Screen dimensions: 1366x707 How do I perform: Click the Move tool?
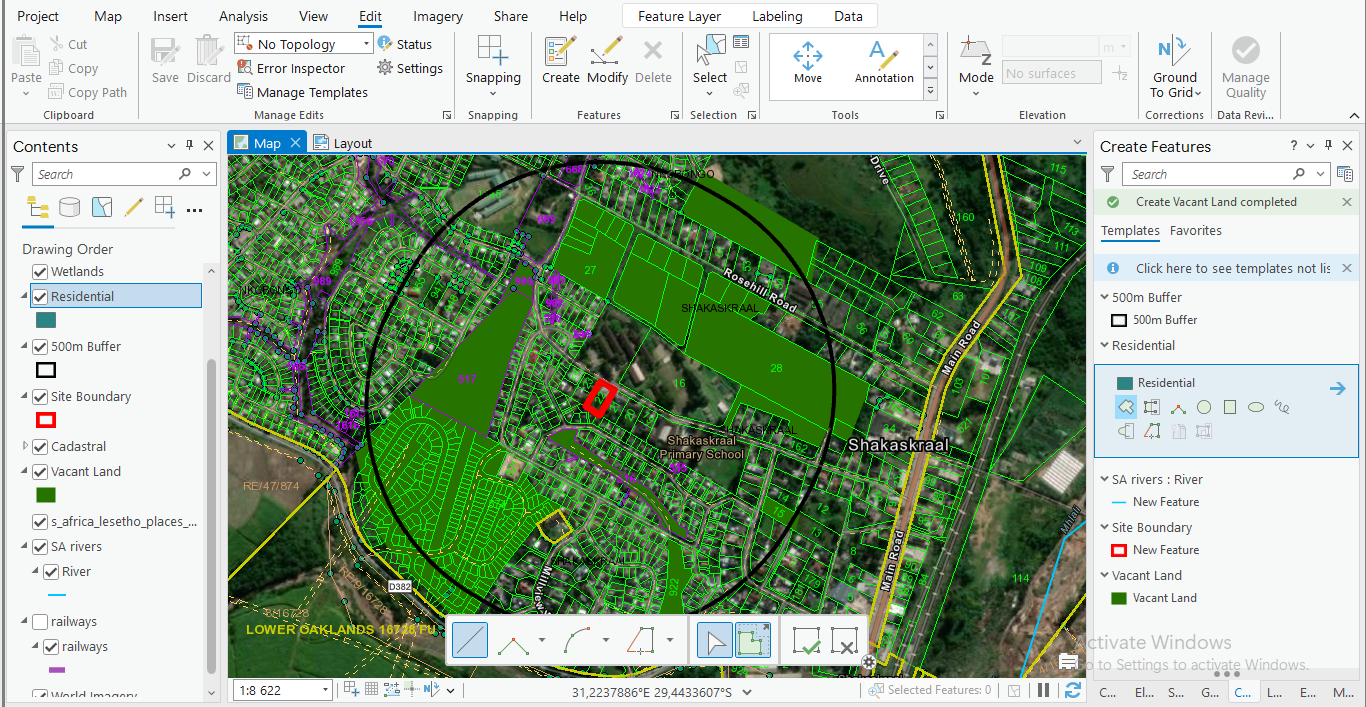(808, 62)
